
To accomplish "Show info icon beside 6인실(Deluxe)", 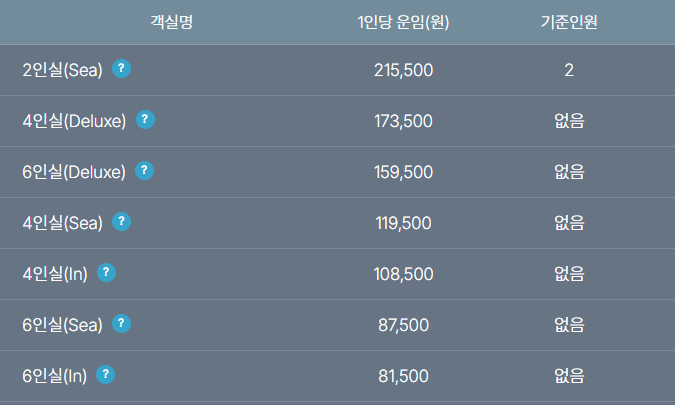I will (x=145, y=171).
